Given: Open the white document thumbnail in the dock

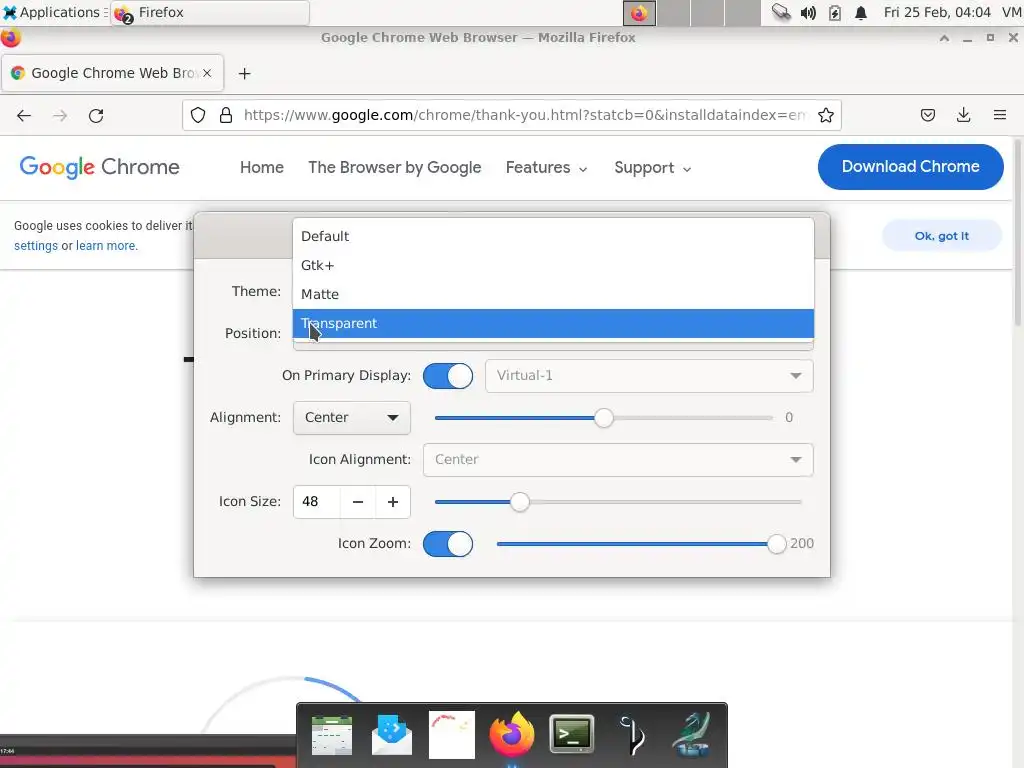Looking at the screenshot, I should [451, 735].
